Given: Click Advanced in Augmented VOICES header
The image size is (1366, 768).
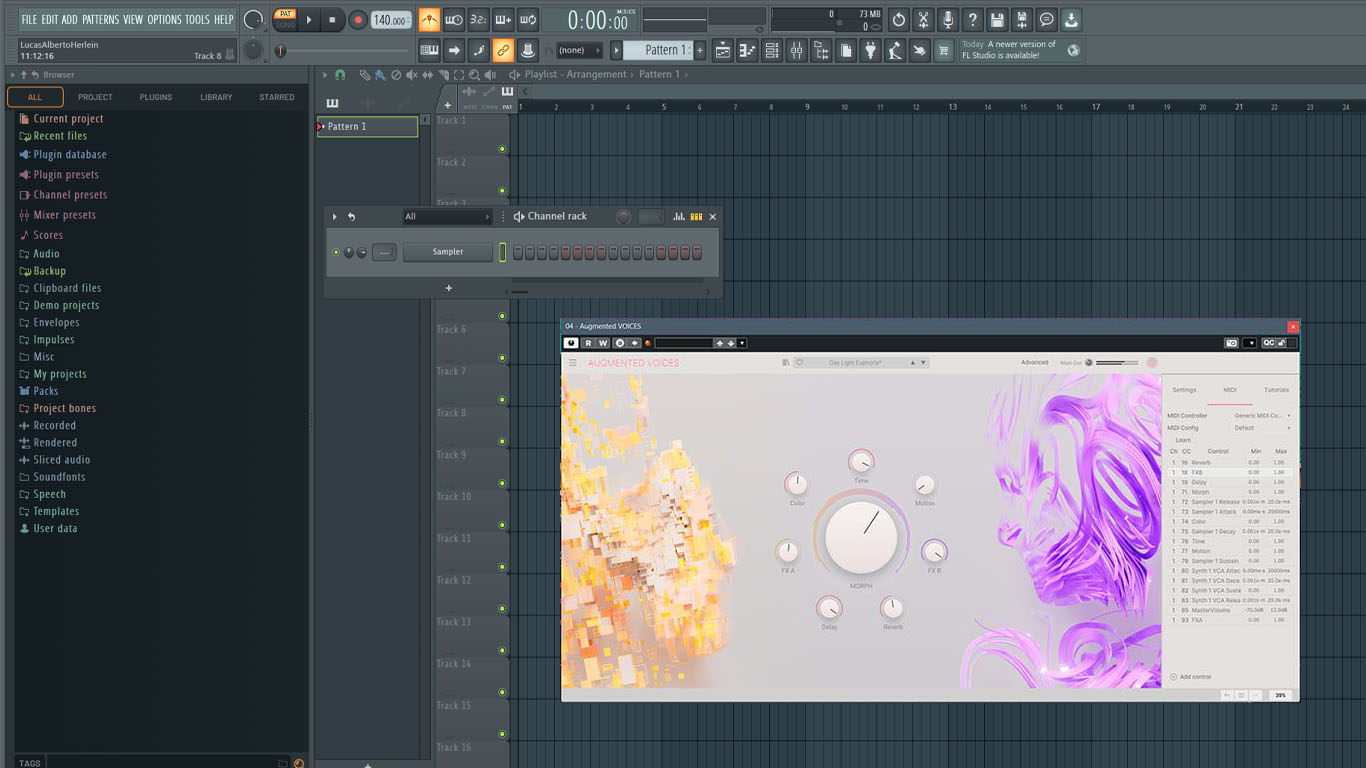Looking at the screenshot, I should click(1034, 363).
